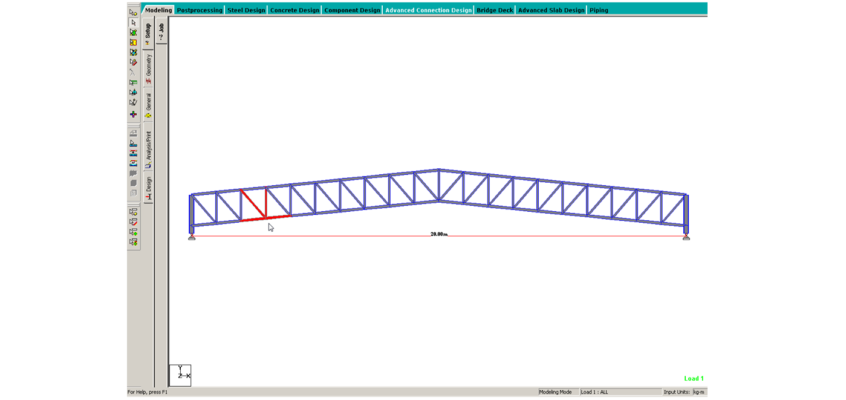846x400 pixels.
Task: Open the Bridge Deck tab
Action: coord(495,10)
